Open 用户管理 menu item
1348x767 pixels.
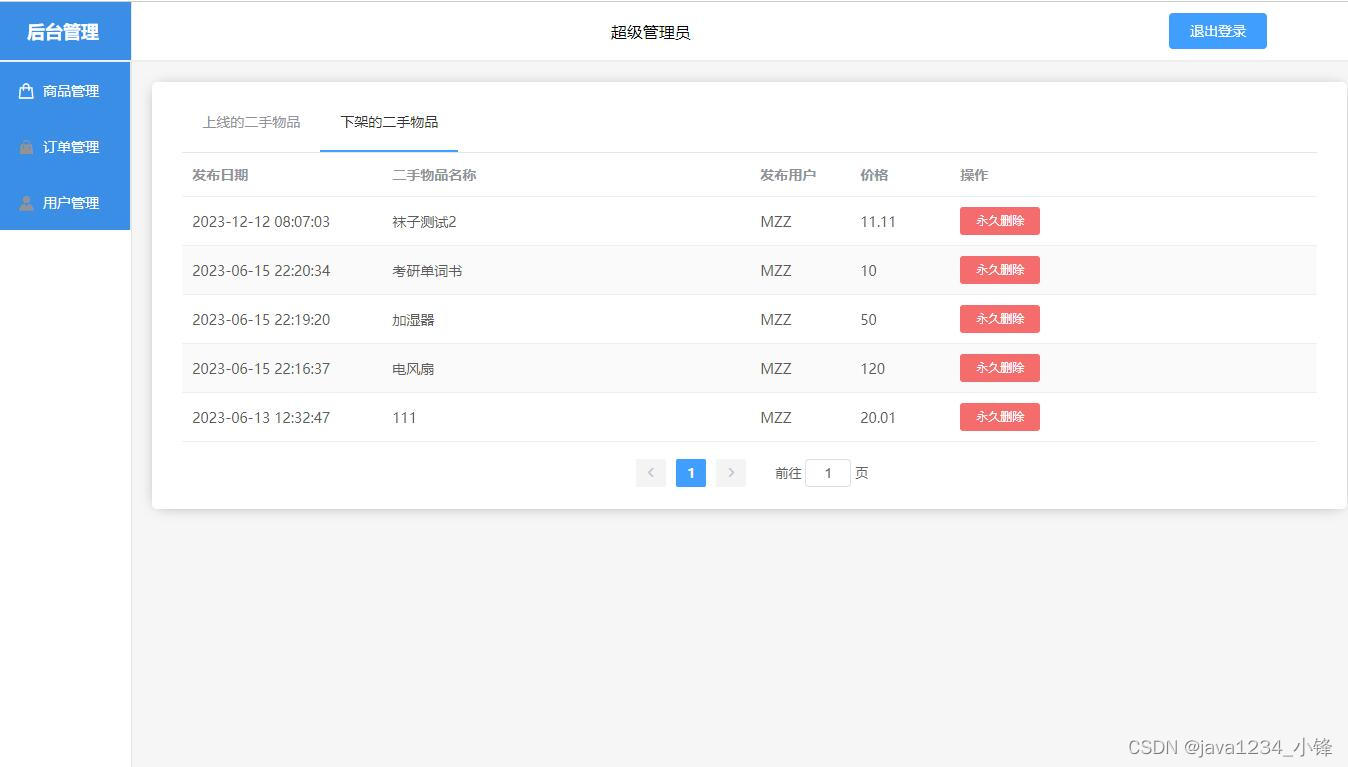coord(65,203)
